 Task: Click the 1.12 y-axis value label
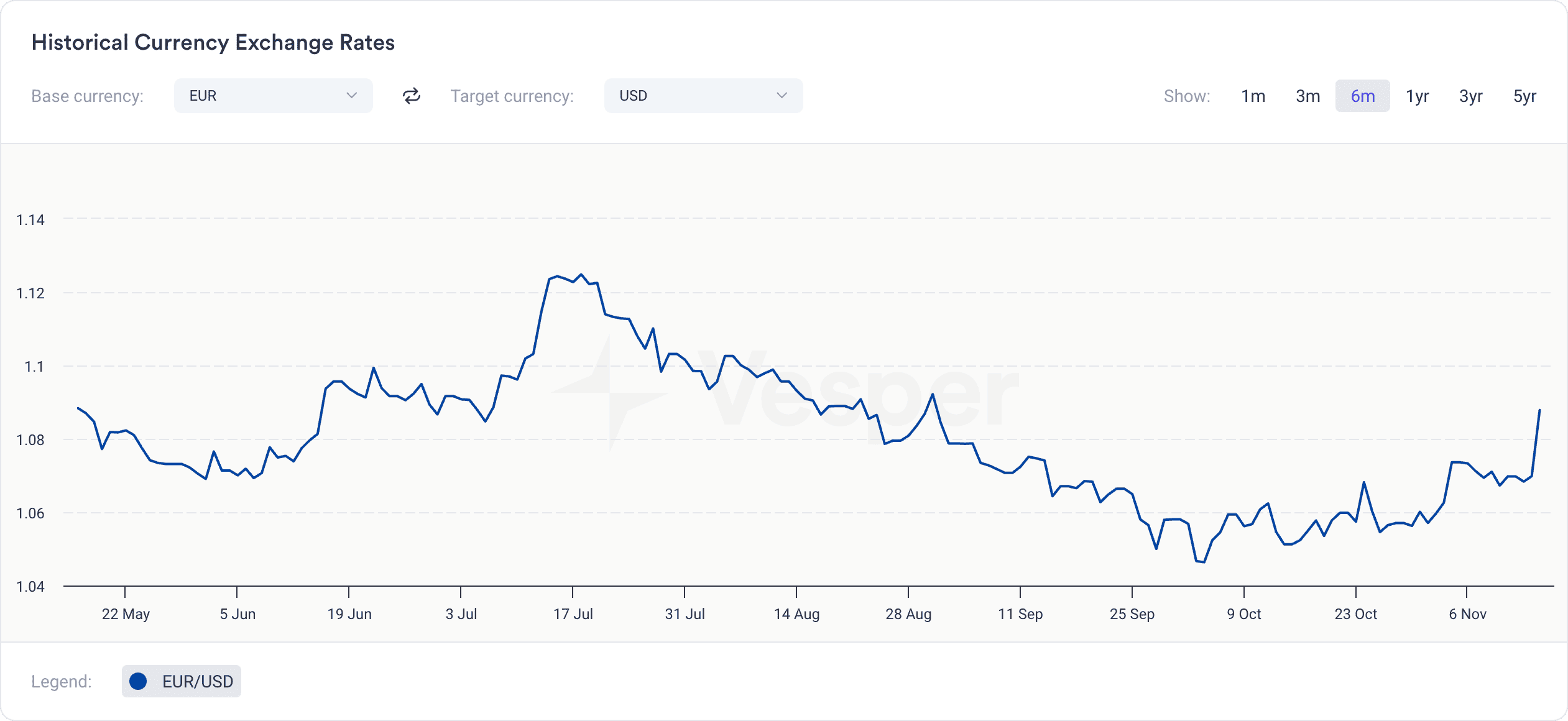pyautogui.click(x=30, y=293)
